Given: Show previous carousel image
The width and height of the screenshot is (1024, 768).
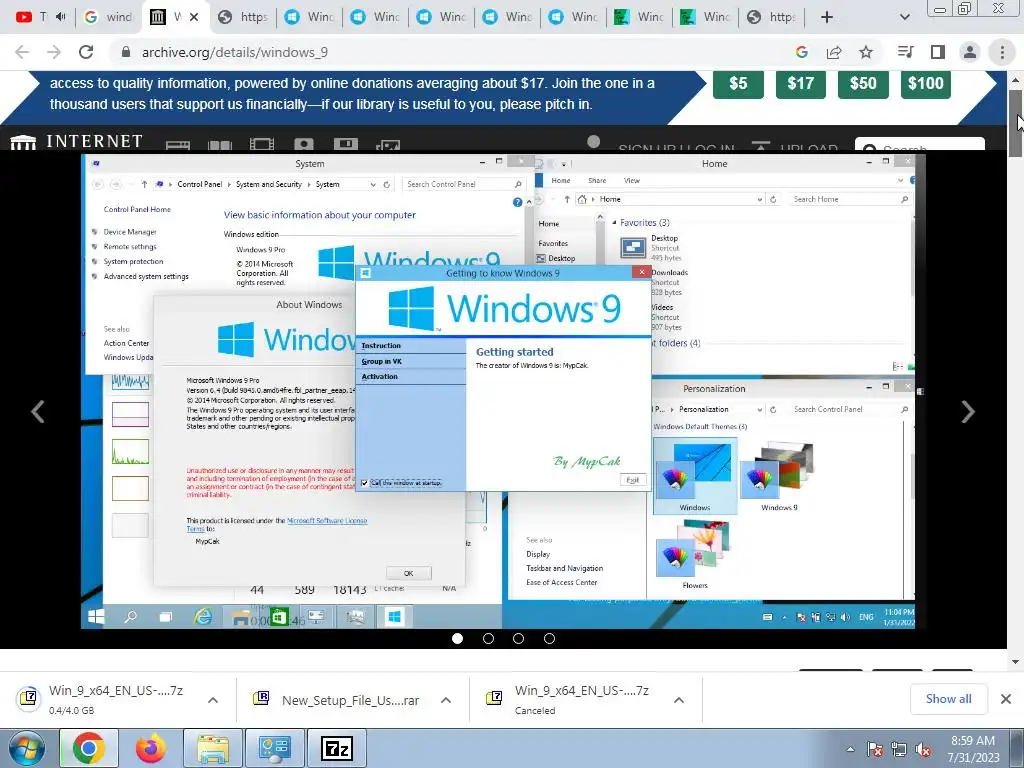Looking at the screenshot, I should click(x=38, y=411).
